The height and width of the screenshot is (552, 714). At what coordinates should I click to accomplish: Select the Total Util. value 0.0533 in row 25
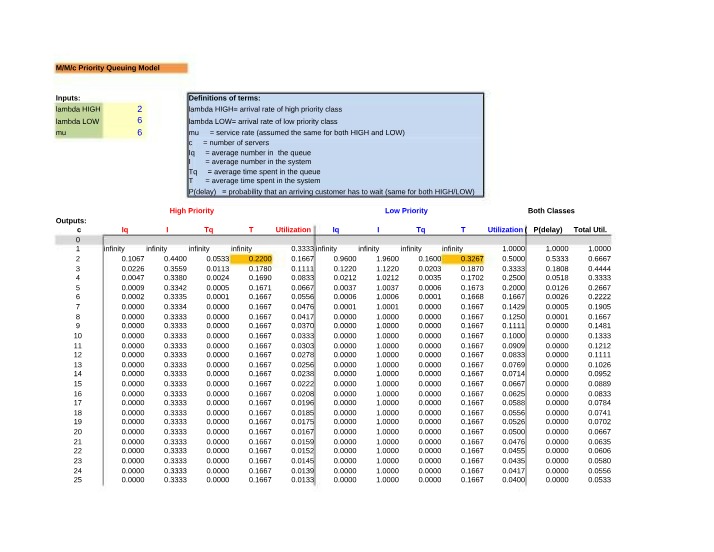599,480
